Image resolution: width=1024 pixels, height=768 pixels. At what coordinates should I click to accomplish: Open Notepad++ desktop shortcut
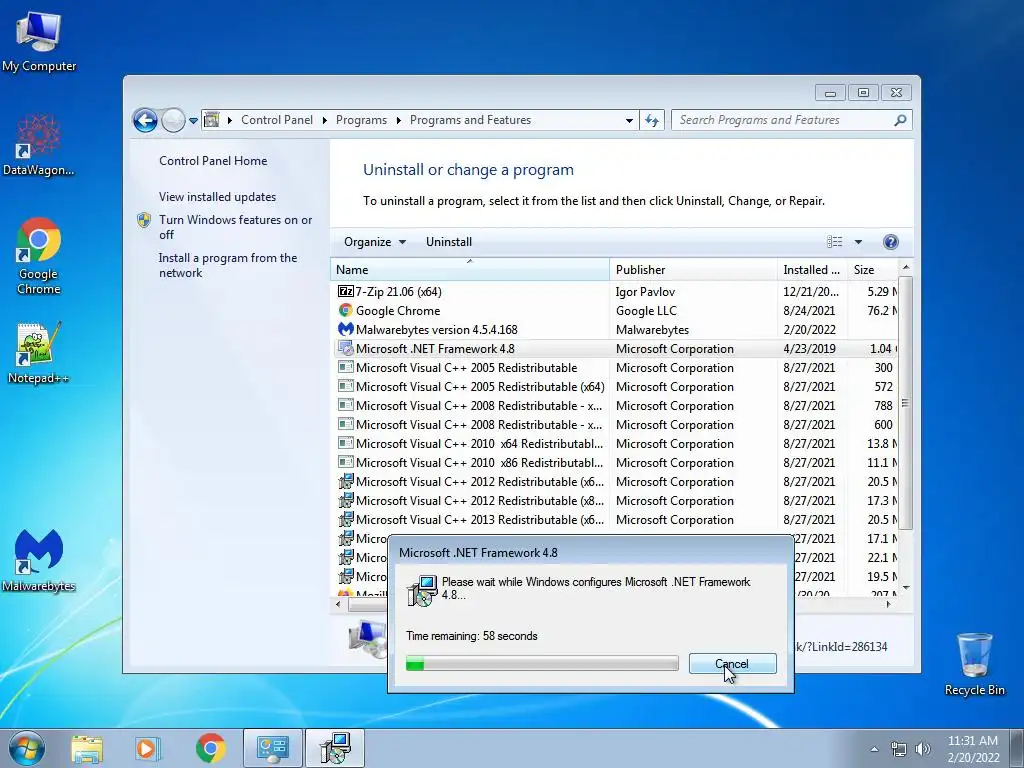pyautogui.click(x=39, y=353)
